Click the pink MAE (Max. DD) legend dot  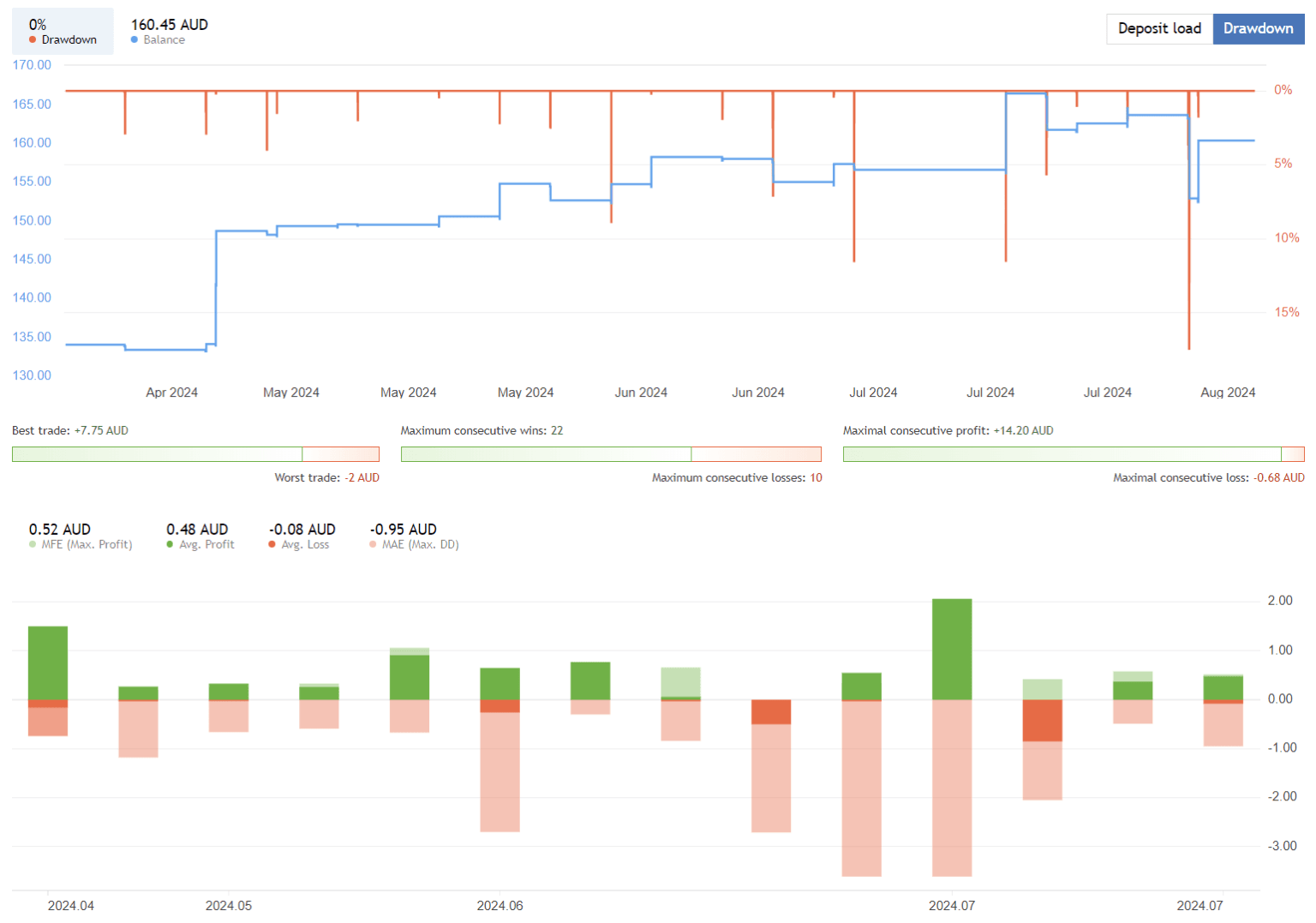(x=374, y=544)
